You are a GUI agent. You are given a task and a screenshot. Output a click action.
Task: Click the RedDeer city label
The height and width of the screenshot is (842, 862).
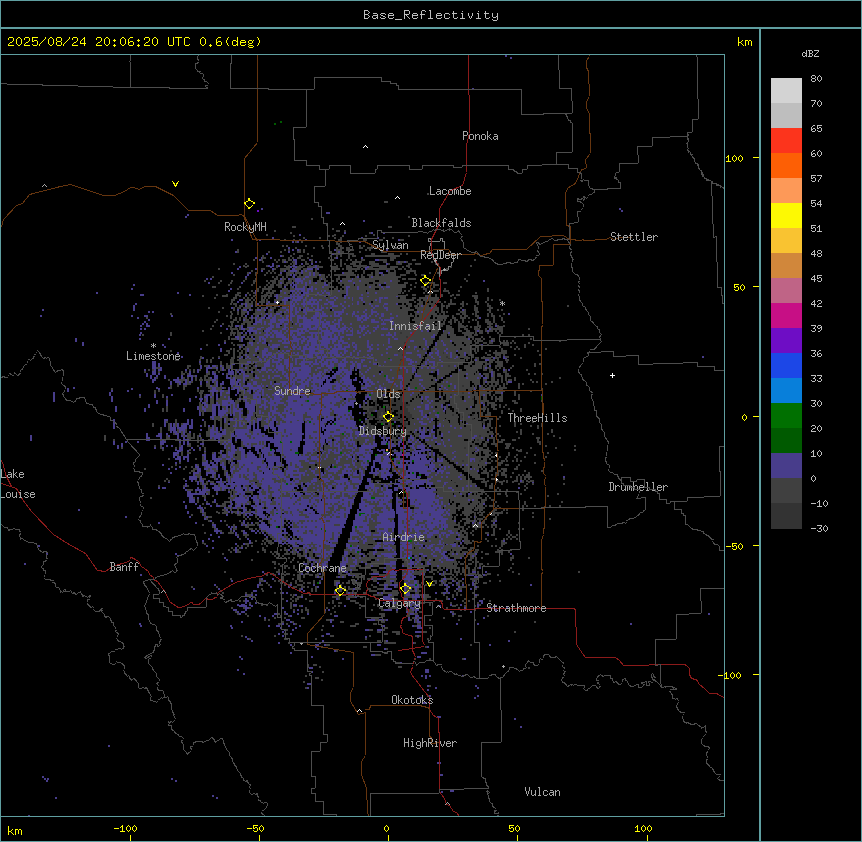(440, 255)
